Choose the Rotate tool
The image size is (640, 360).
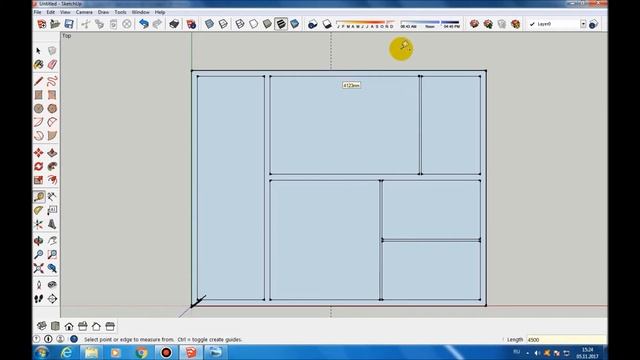pos(38,166)
